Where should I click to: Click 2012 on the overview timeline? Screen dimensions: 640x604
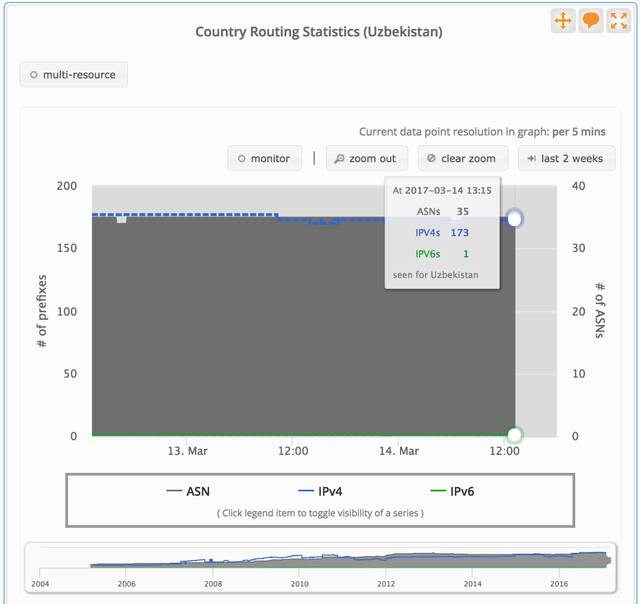pos(386,584)
